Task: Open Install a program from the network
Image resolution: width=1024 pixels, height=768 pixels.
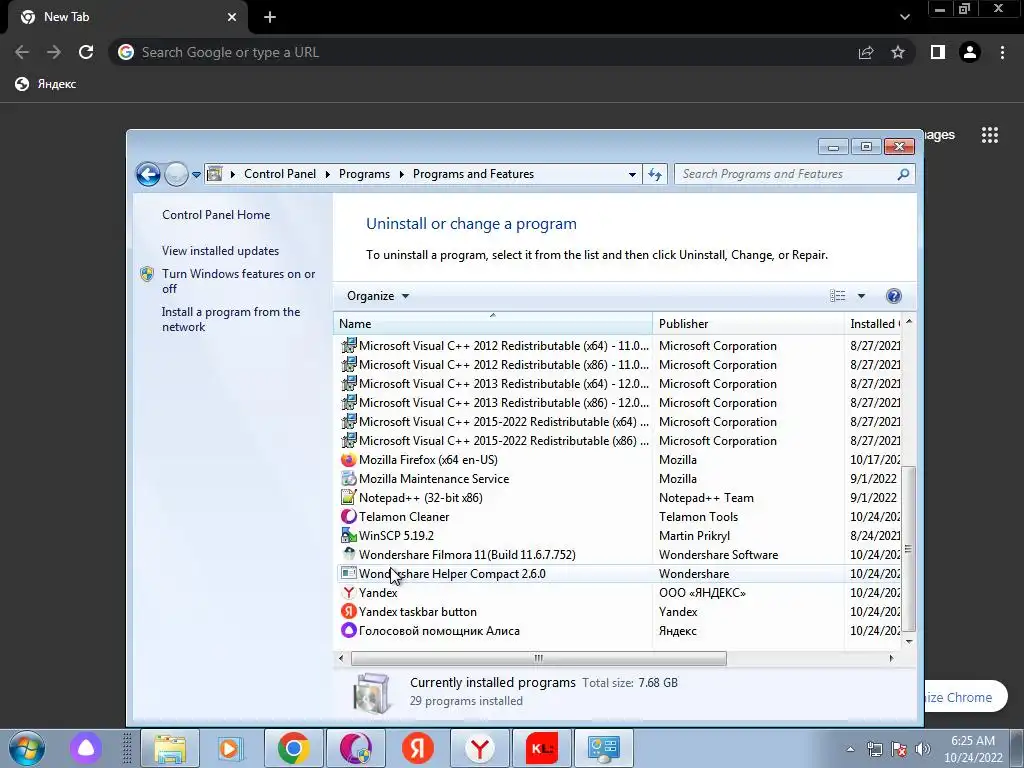Action: coord(231,319)
